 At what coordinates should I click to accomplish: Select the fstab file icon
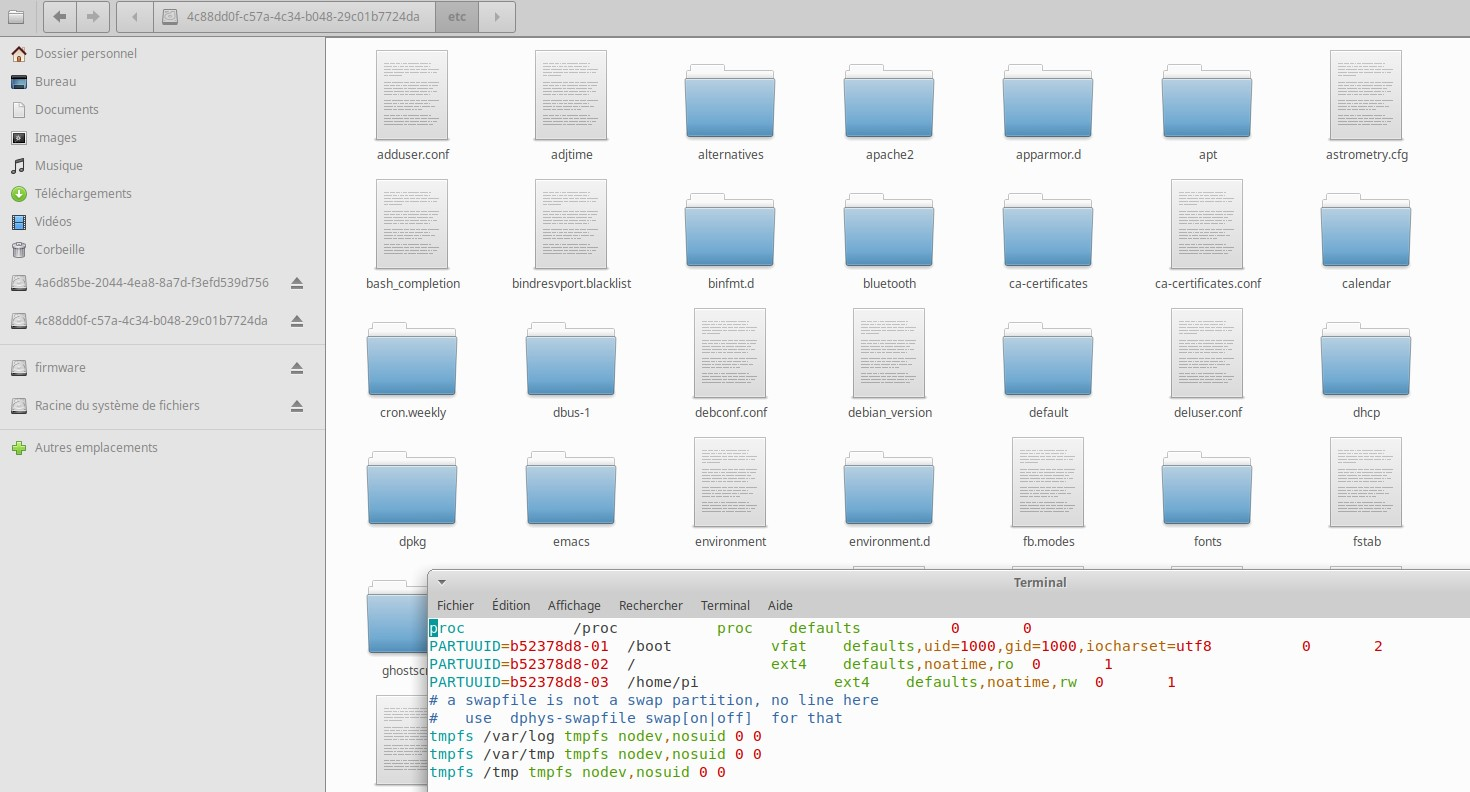pyautogui.click(x=1366, y=483)
